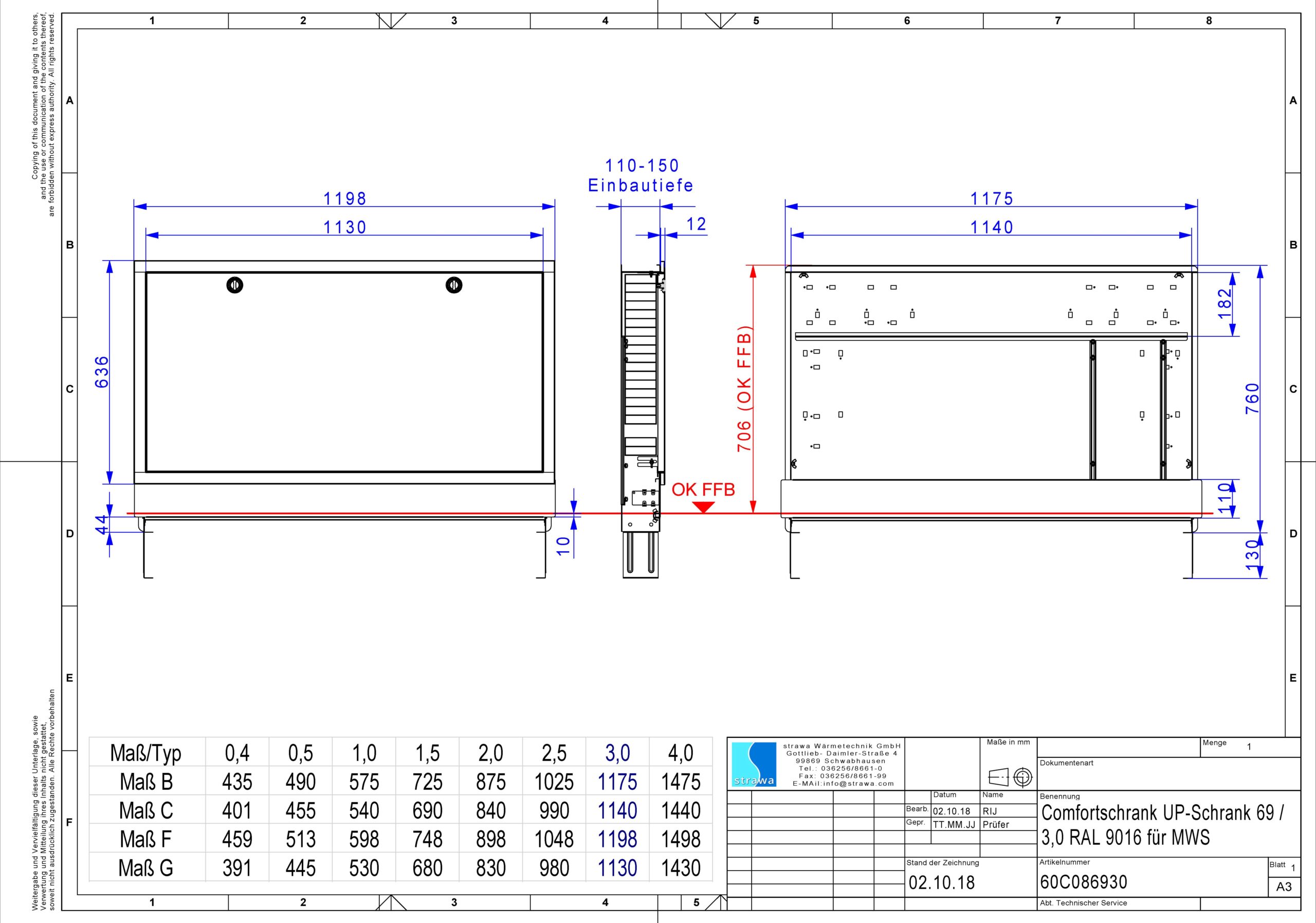Click the Maß B row label

point(145,782)
